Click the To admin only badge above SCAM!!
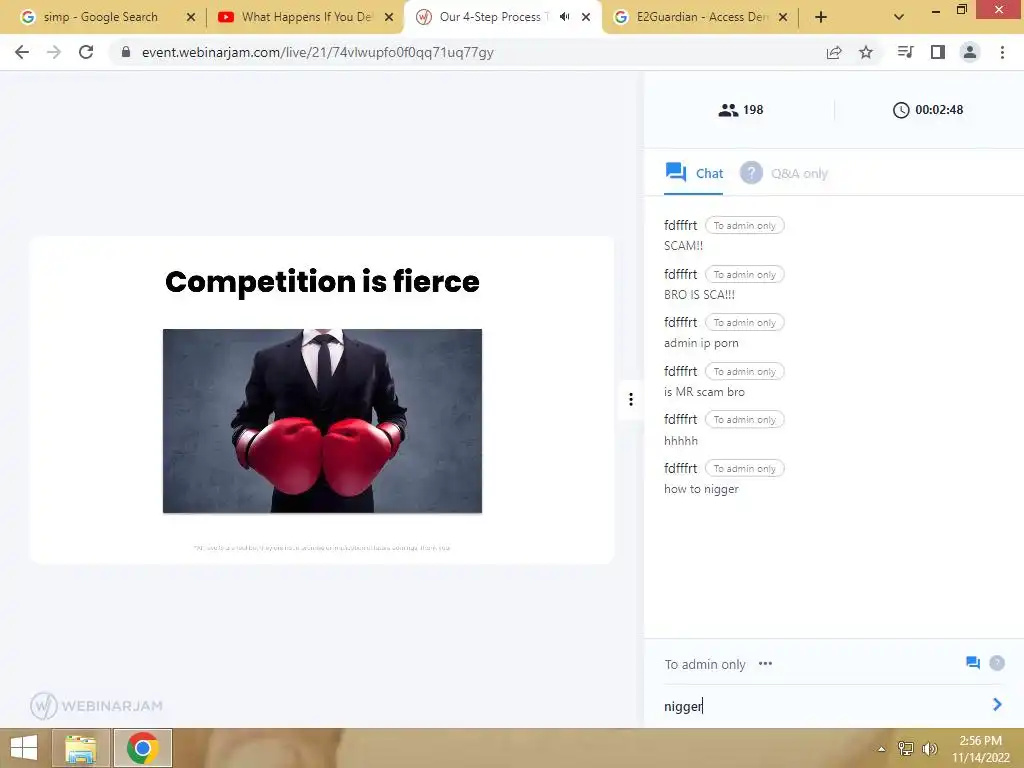Screen dimensions: 1024x768 744,225
